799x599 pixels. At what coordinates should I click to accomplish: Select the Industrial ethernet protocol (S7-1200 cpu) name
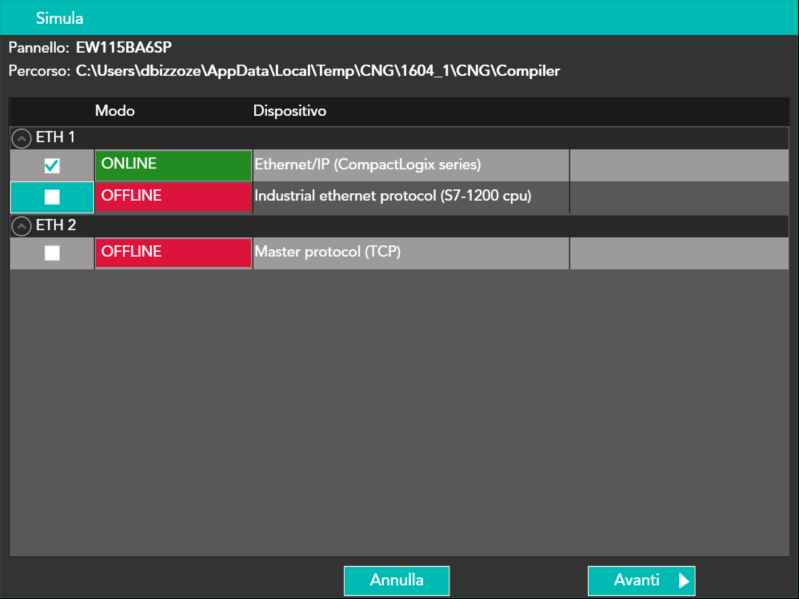coord(393,196)
